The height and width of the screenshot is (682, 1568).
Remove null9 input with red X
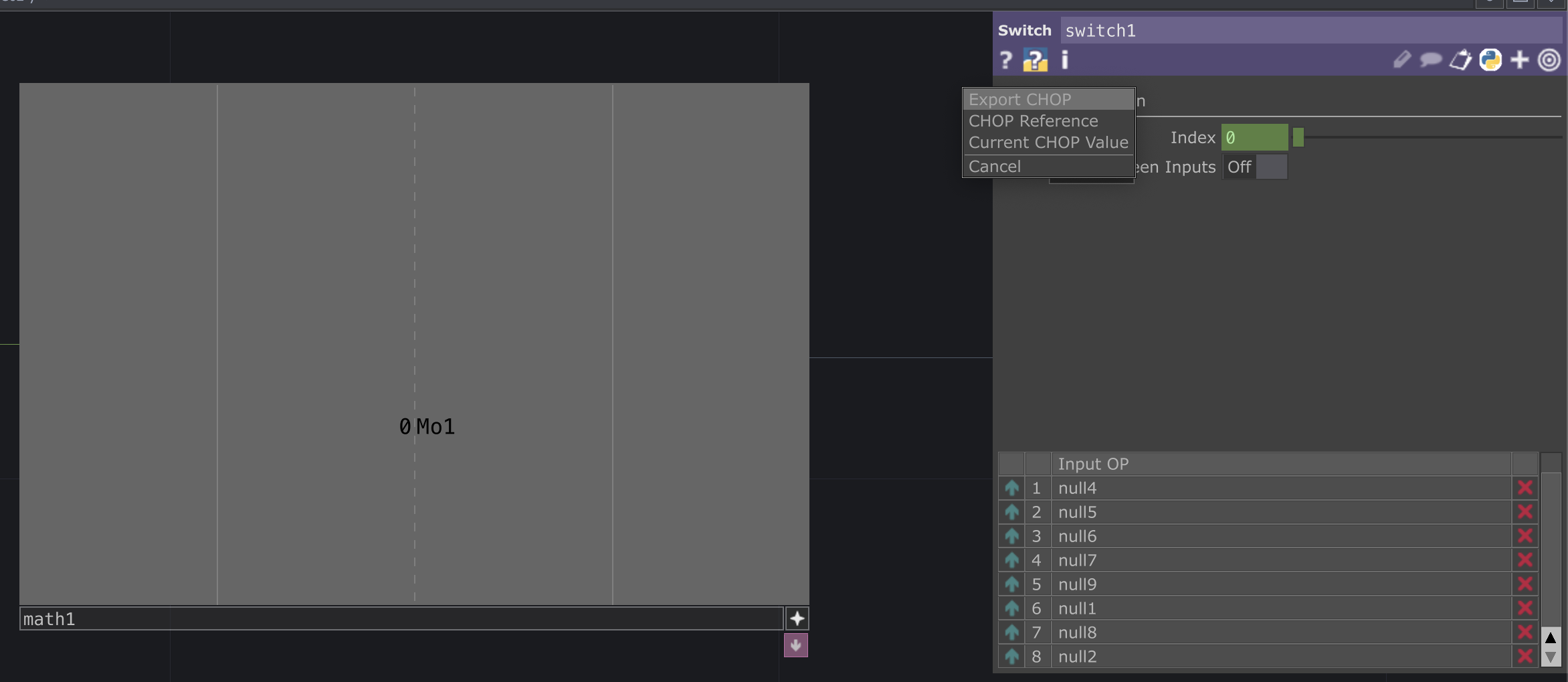click(x=1525, y=584)
